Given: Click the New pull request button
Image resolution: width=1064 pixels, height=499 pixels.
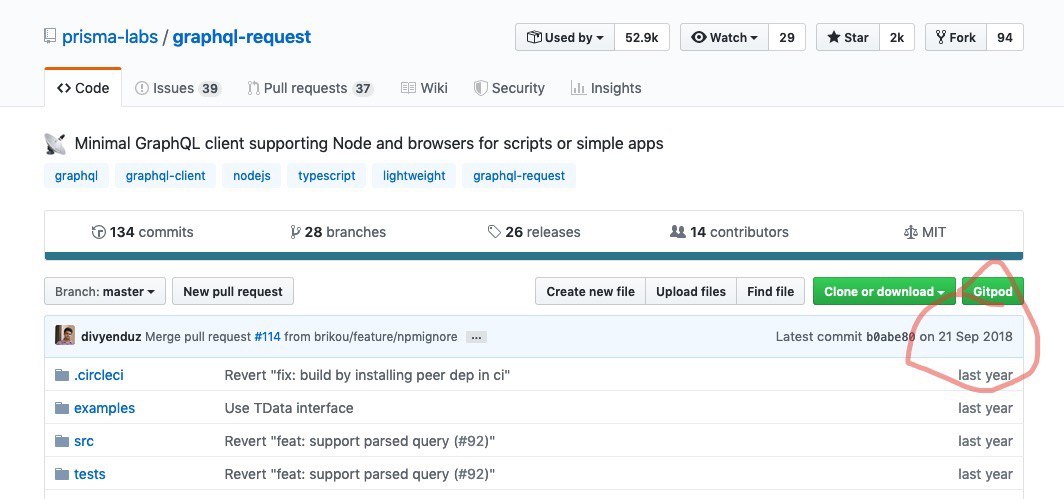Looking at the screenshot, I should coord(233,291).
